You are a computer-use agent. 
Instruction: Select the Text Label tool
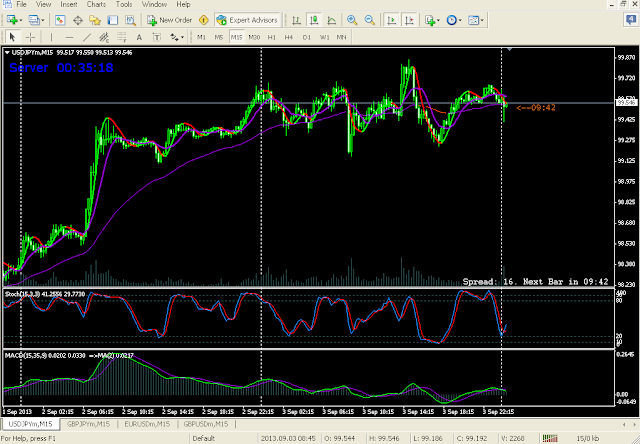coord(157,37)
